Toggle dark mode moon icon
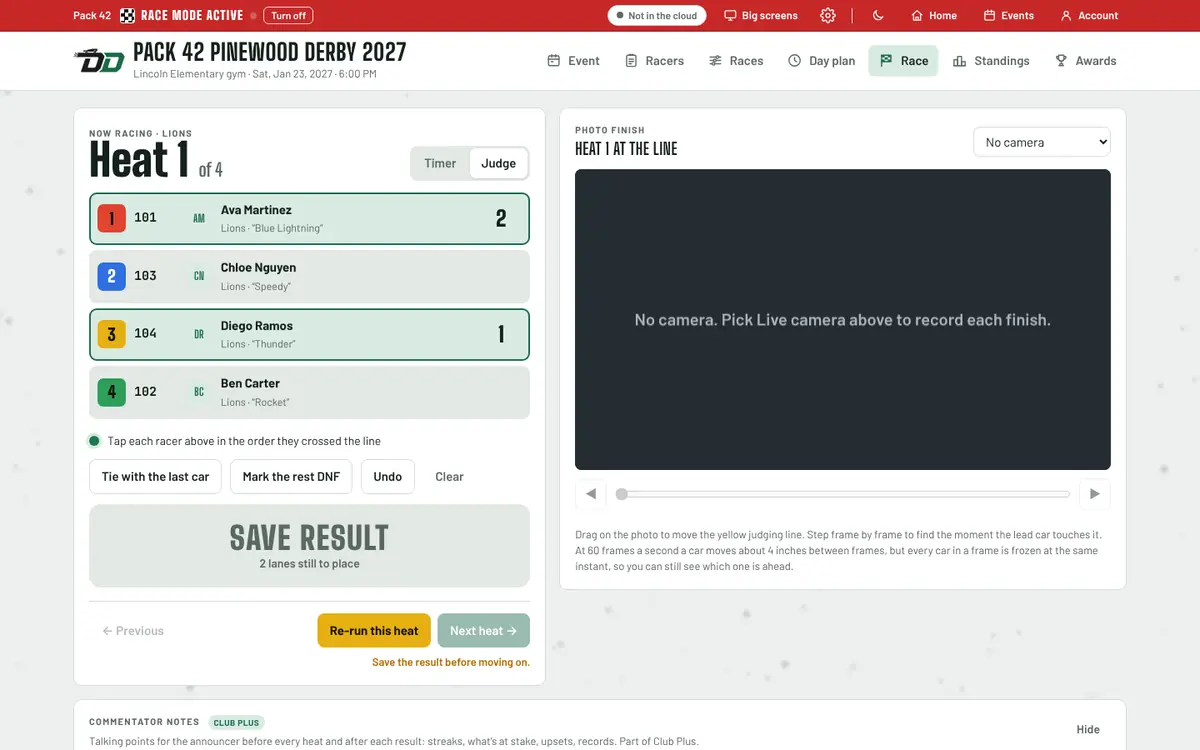Viewport: 1200px width, 750px height. click(878, 15)
